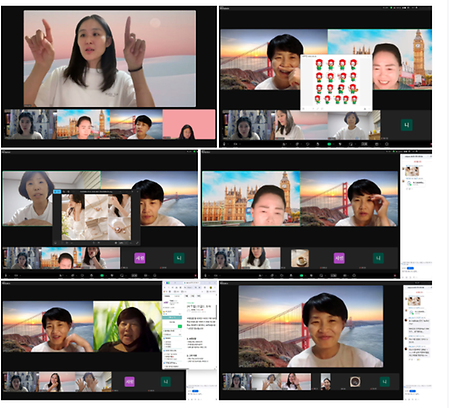Toggle camera in the sticker-popup meeting window

pyautogui.click(x=235, y=144)
